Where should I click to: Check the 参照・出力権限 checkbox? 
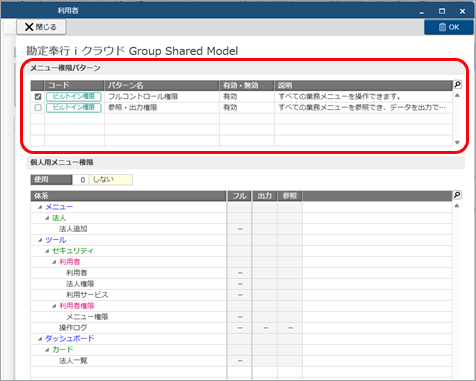pos(38,108)
